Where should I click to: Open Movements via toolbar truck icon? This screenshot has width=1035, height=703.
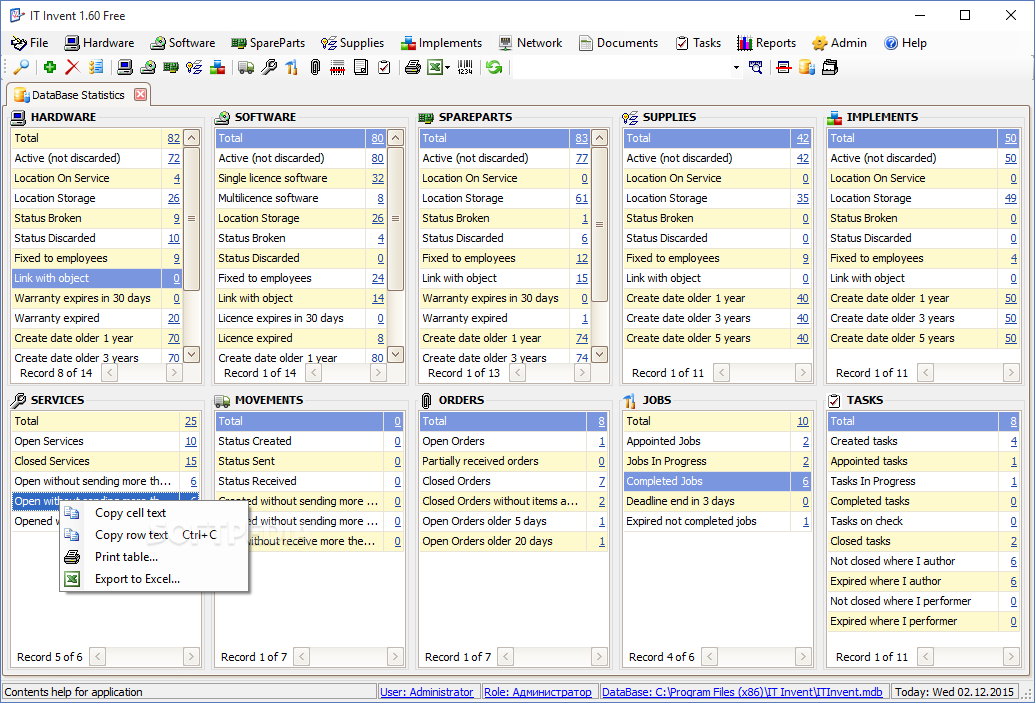(x=246, y=67)
